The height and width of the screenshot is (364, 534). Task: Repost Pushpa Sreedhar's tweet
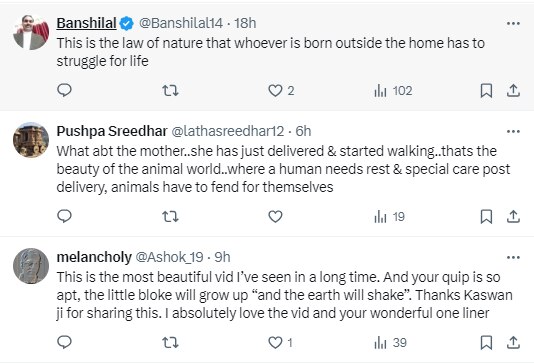coord(170,217)
